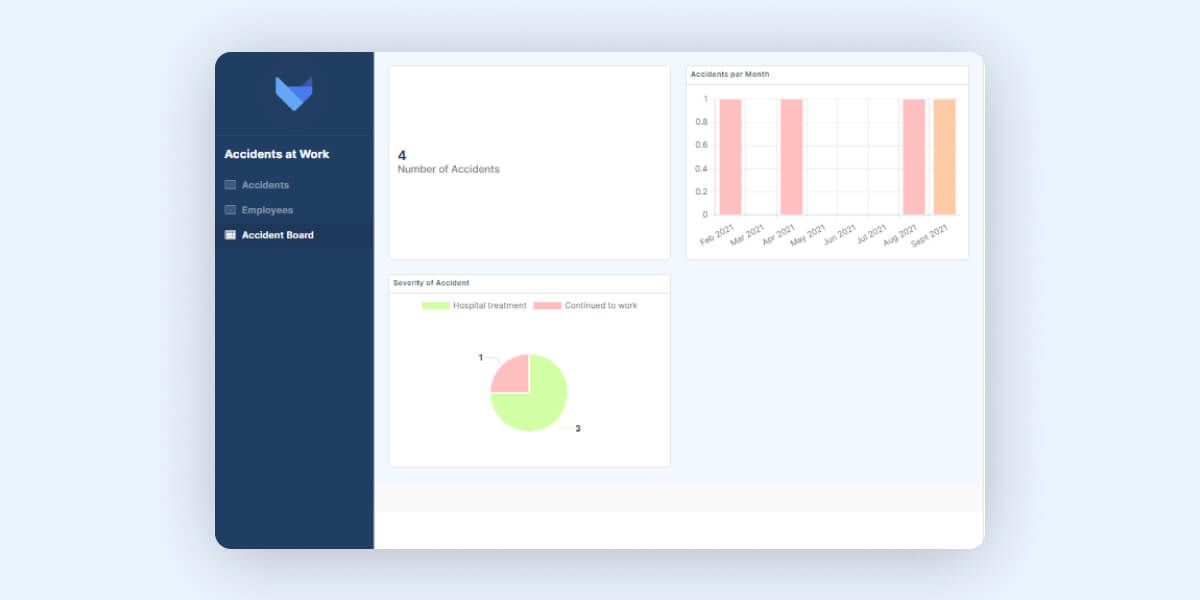1200x600 pixels.
Task: Click the pink pie chart slice
Action: click(512, 375)
